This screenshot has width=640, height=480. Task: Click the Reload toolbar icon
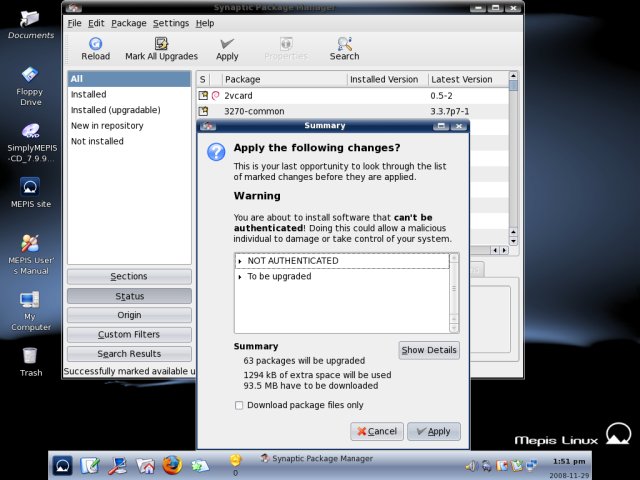[96, 44]
